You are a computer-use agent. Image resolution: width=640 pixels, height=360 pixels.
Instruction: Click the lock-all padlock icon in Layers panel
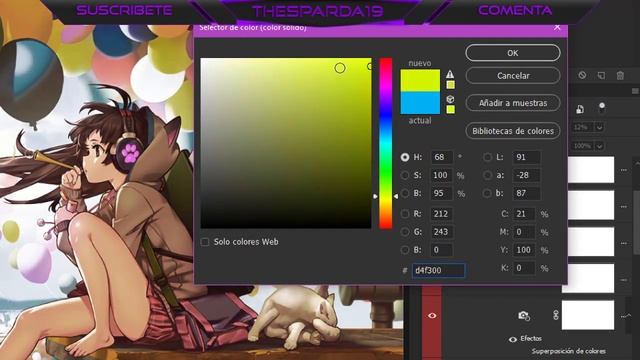pos(580,109)
